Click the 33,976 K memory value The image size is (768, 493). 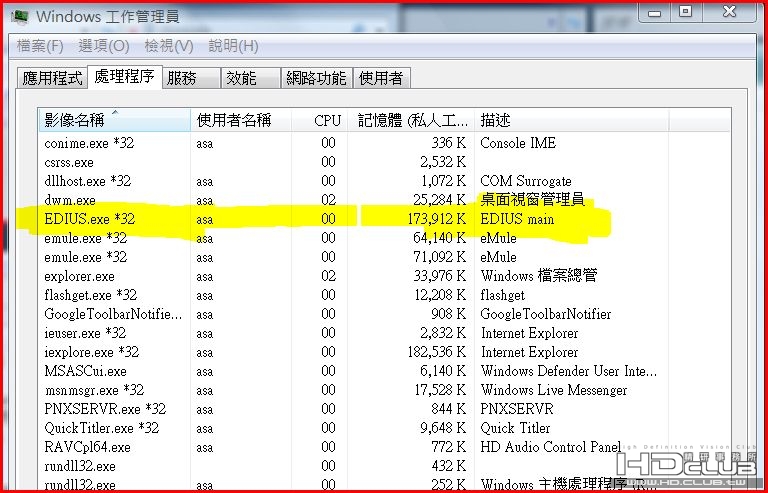tap(440, 276)
